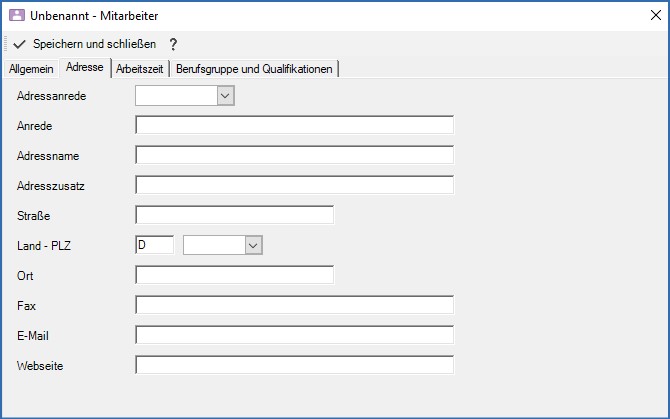Click the Land field containing D
Screen dimensions: 670x419
coord(155,245)
